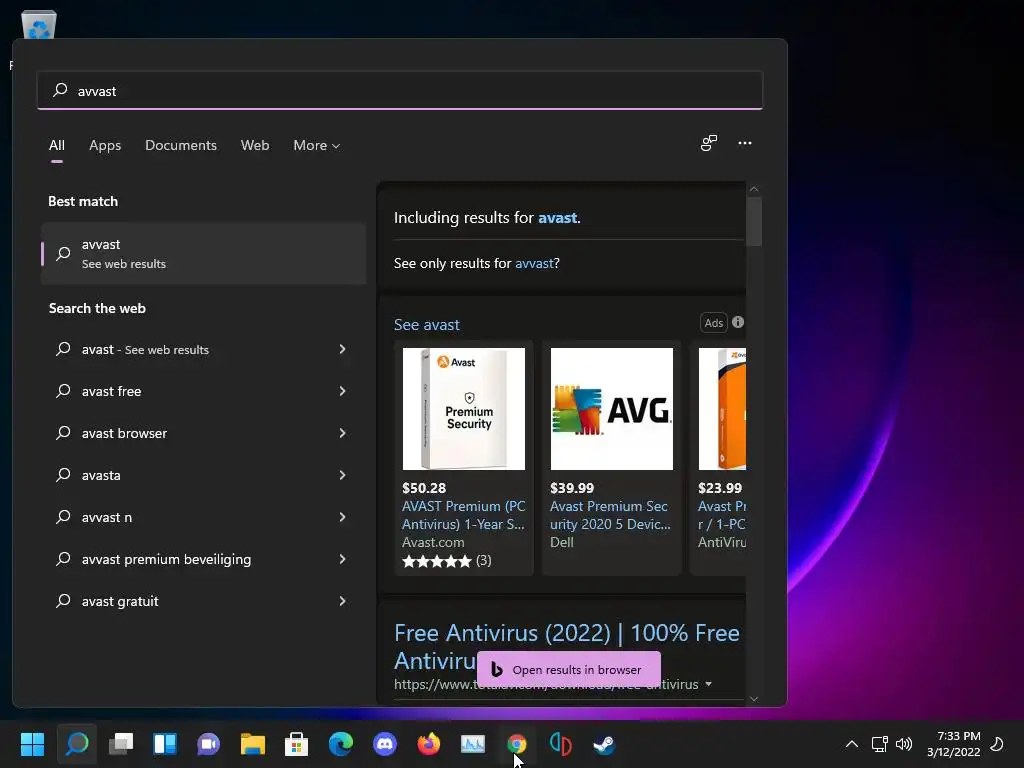Select the 'avast gratuit' suggestion text

click(120, 601)
